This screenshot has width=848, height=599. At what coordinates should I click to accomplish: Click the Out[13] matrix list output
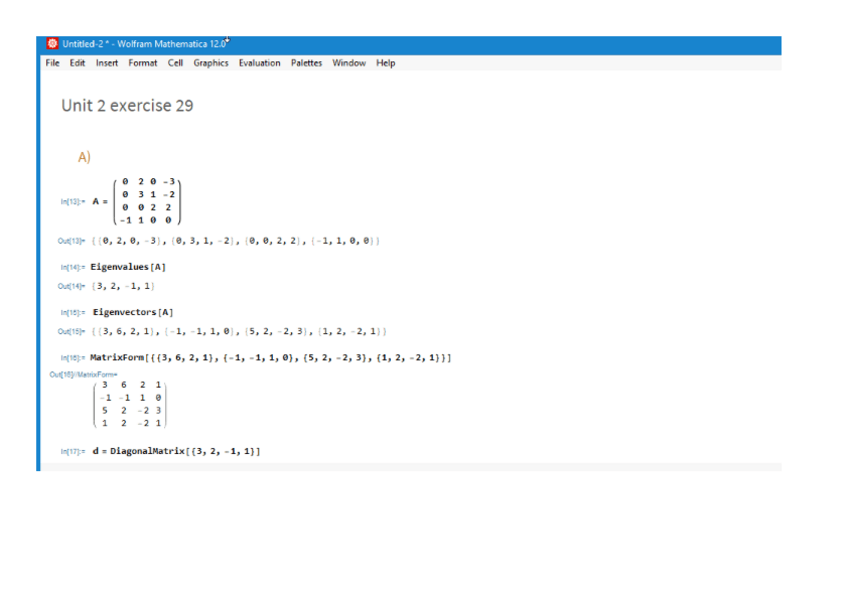click(x=235, y=241)
